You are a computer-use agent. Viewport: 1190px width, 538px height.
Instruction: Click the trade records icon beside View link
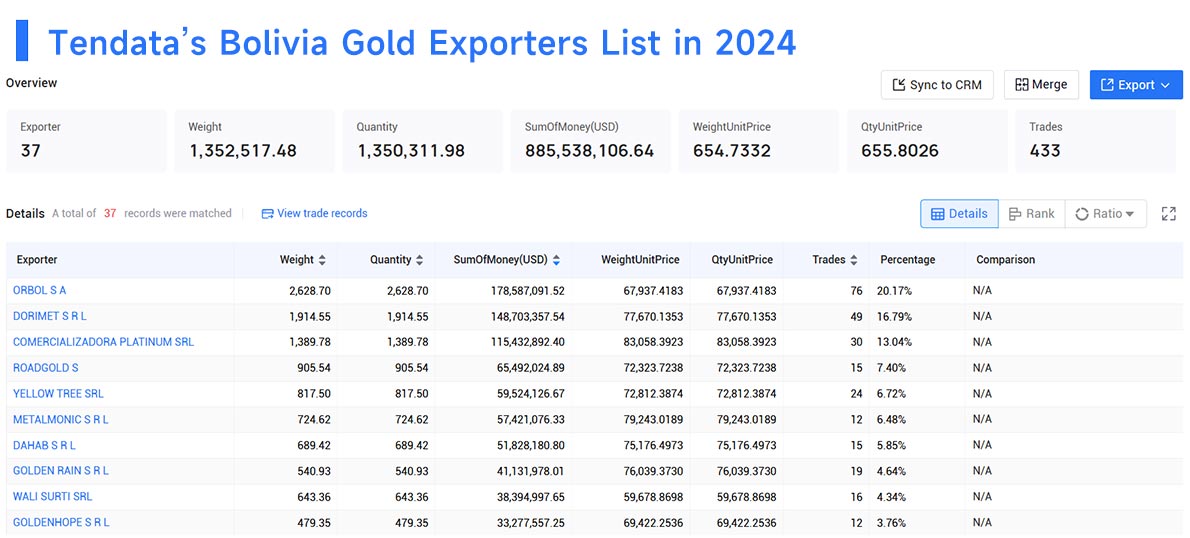(267, 214)
